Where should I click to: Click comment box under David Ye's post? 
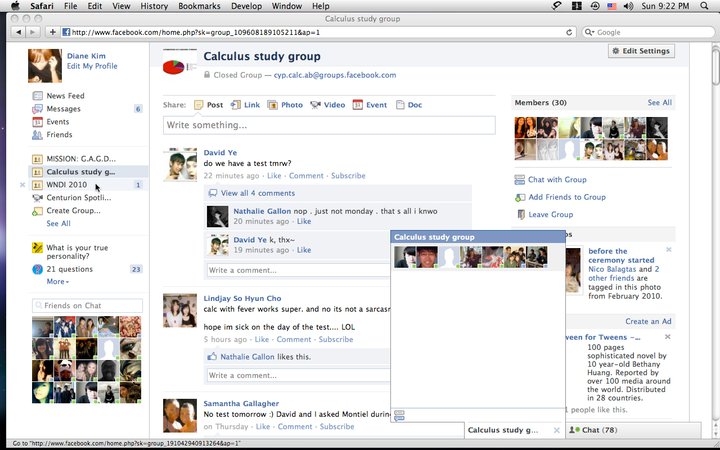click(x=298, y=270)
